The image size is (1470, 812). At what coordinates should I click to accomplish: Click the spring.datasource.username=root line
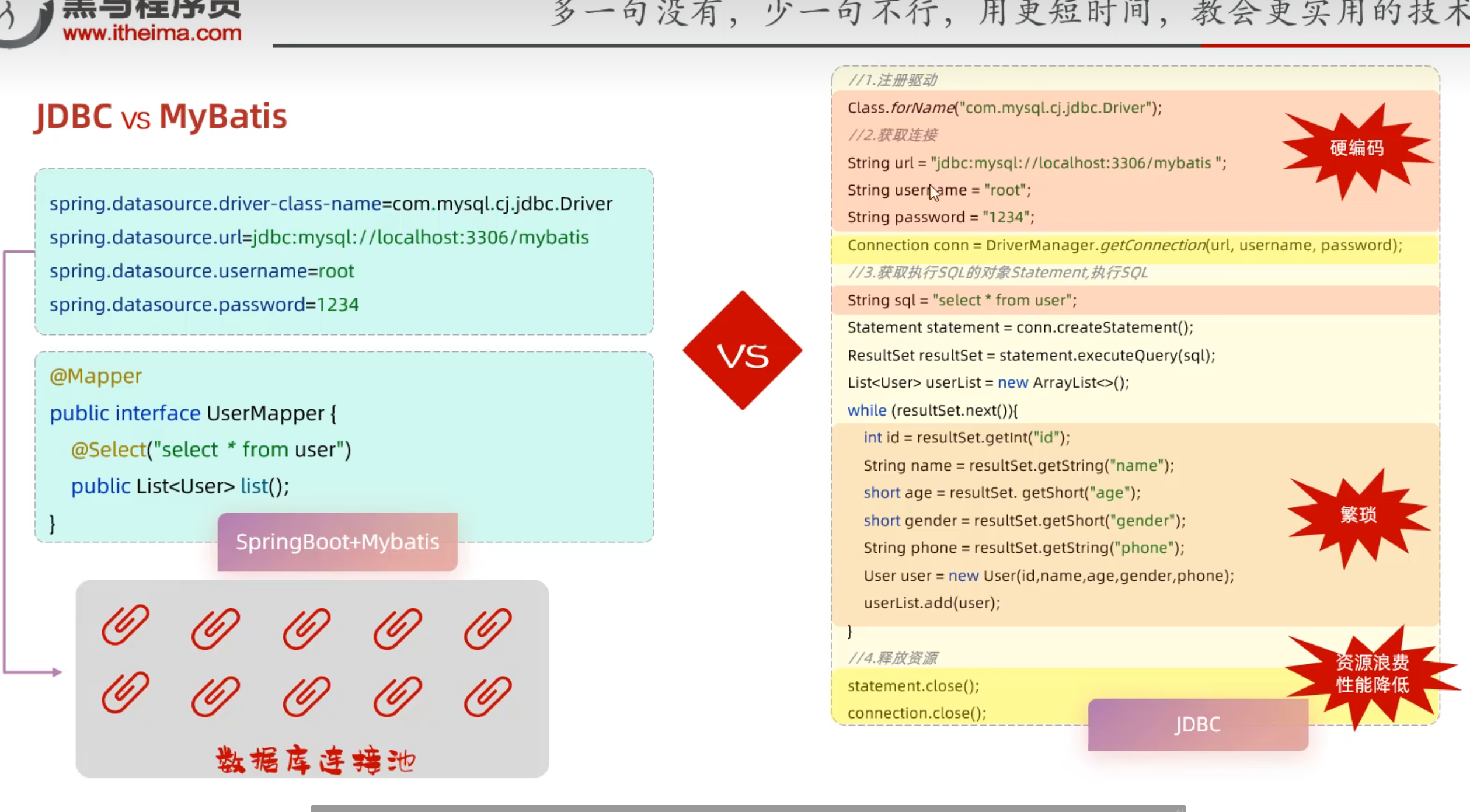(202, 271)
